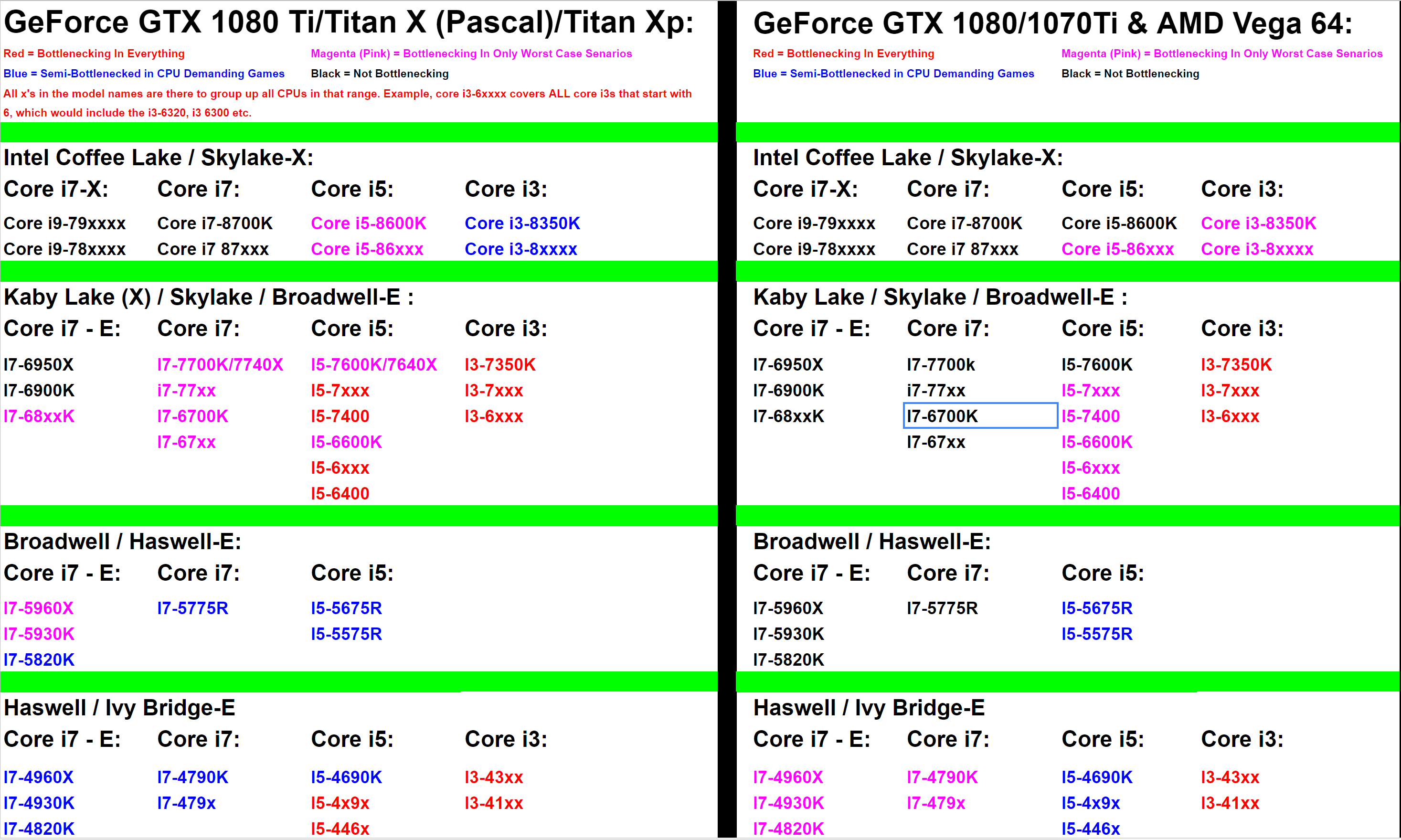Screen dimensions: 1401x840
Task: Select the blue Core i3-8350K cell
Action: click(x=522, y=223)
